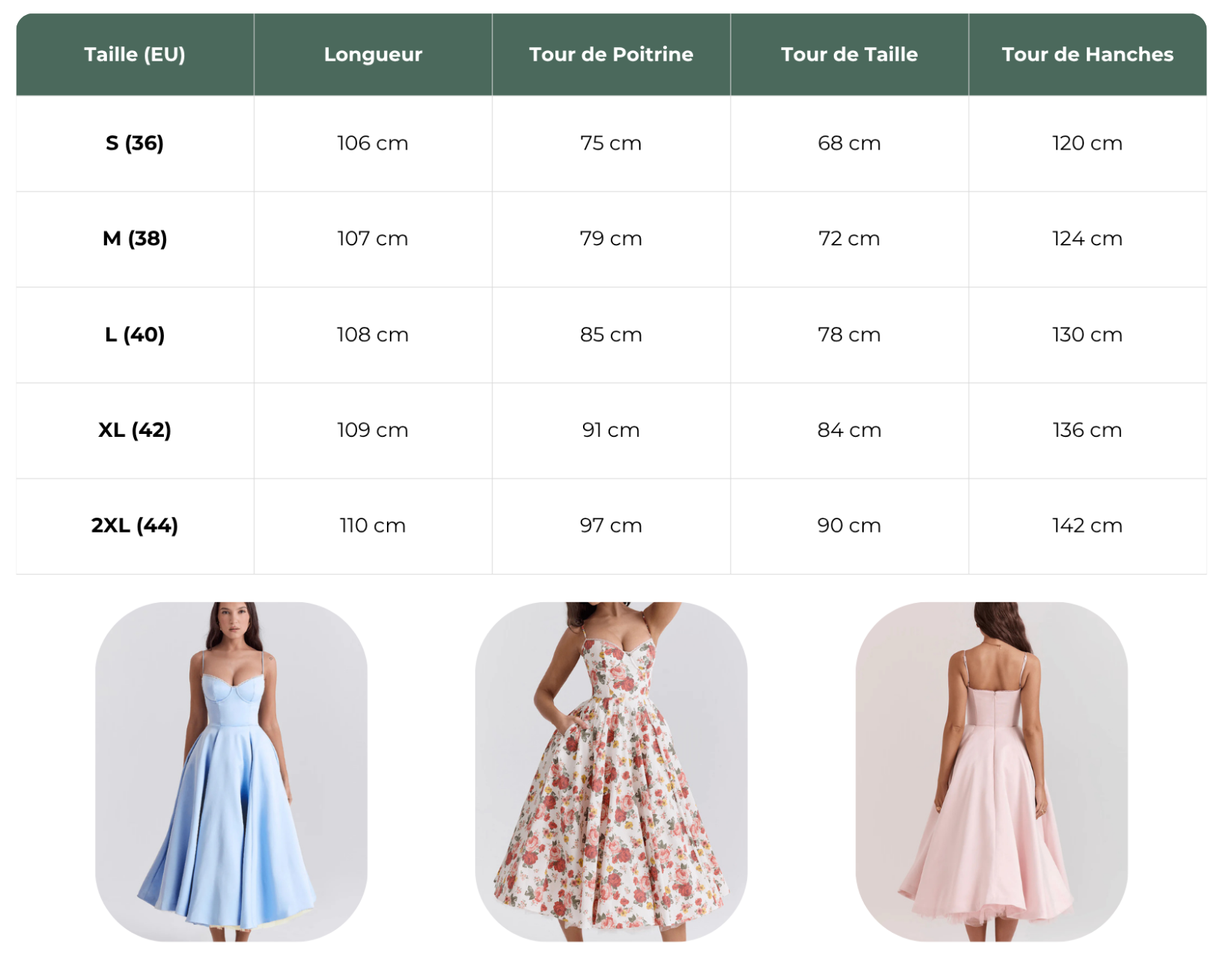Click the '130 cm' hips cell
The image size is (1223, 980).
coord(1088,334)
